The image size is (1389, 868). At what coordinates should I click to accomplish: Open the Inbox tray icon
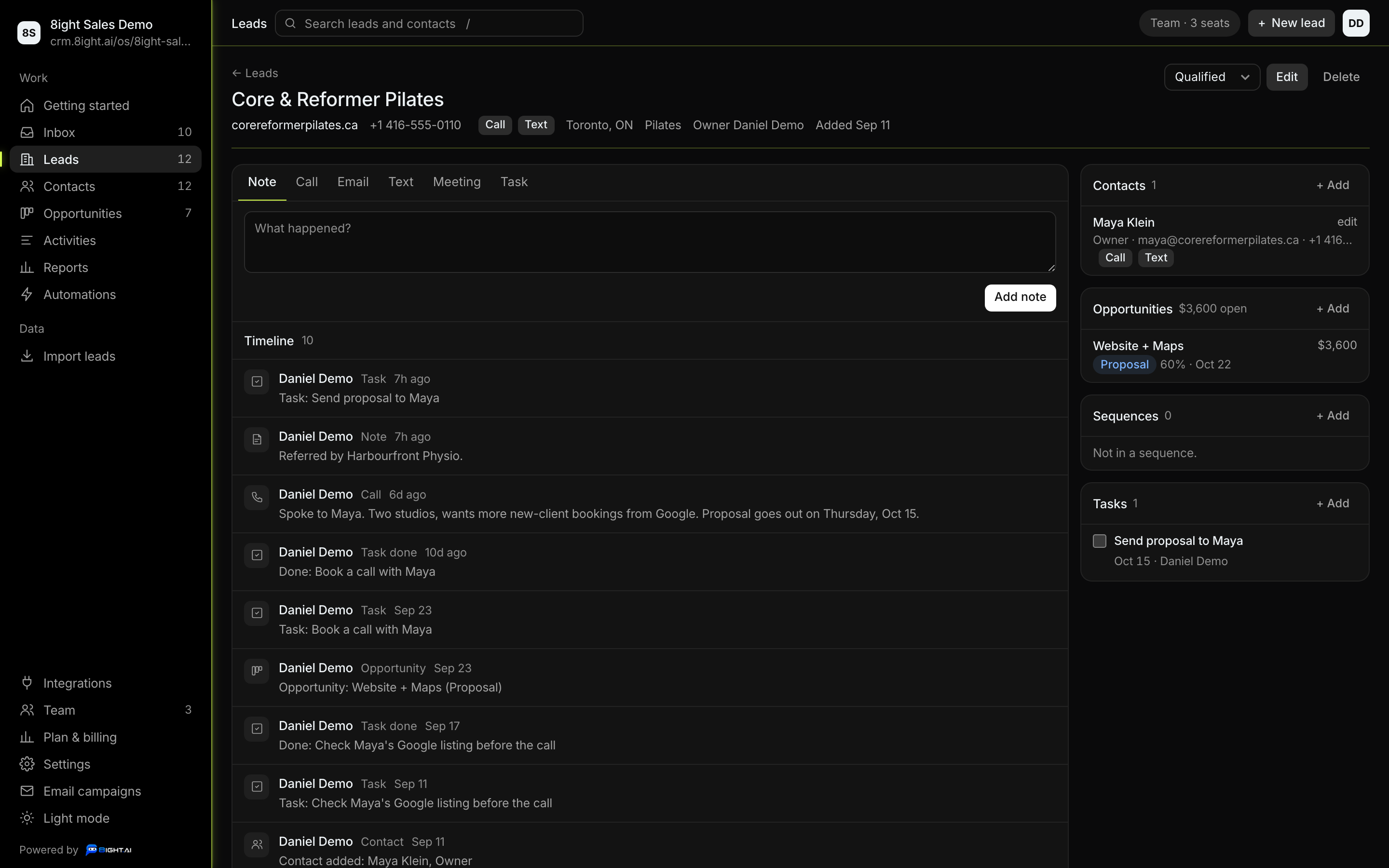(x=27, y=133)
